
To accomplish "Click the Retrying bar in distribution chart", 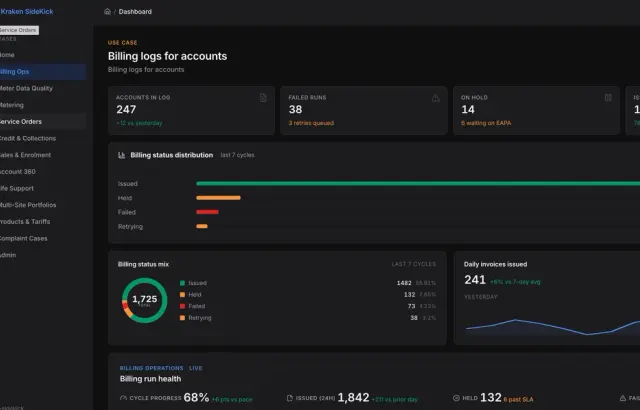I will click(x=202, y=226).
